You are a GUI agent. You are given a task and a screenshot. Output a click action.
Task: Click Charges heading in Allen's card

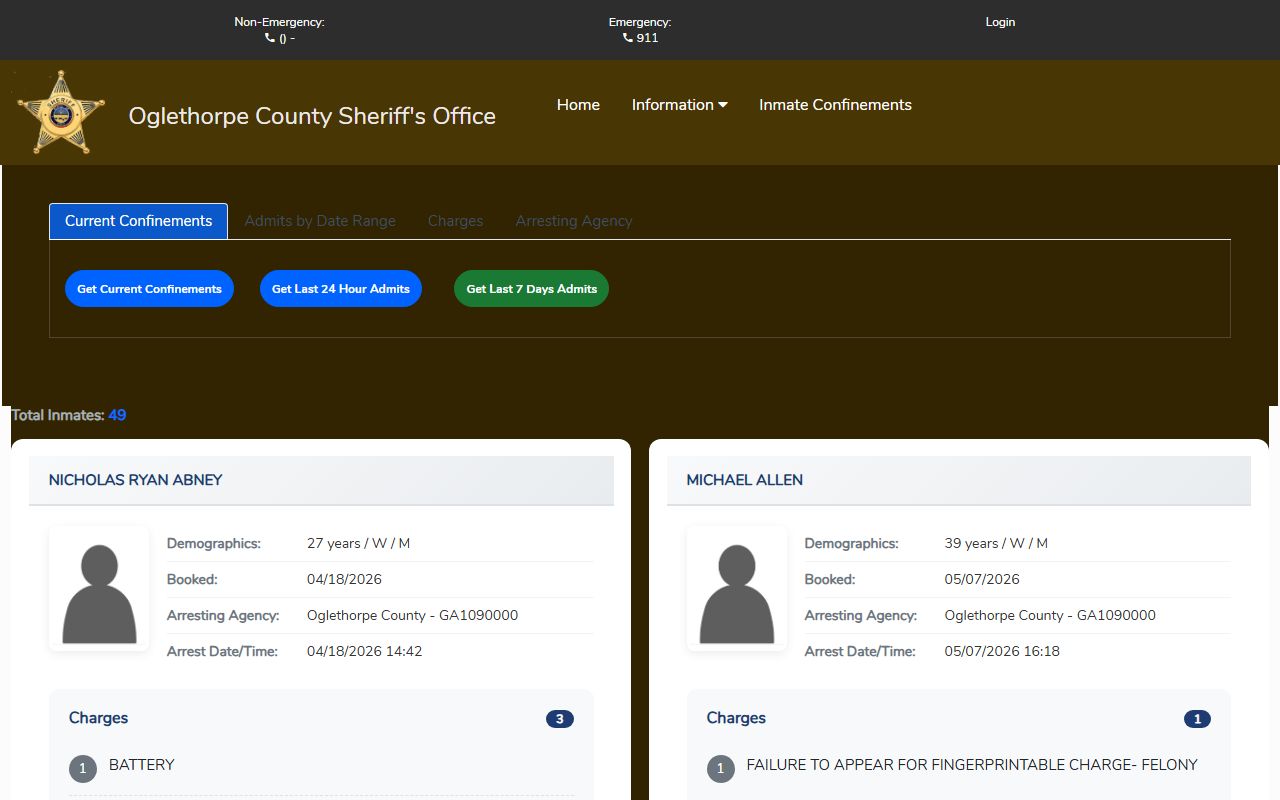736,718
